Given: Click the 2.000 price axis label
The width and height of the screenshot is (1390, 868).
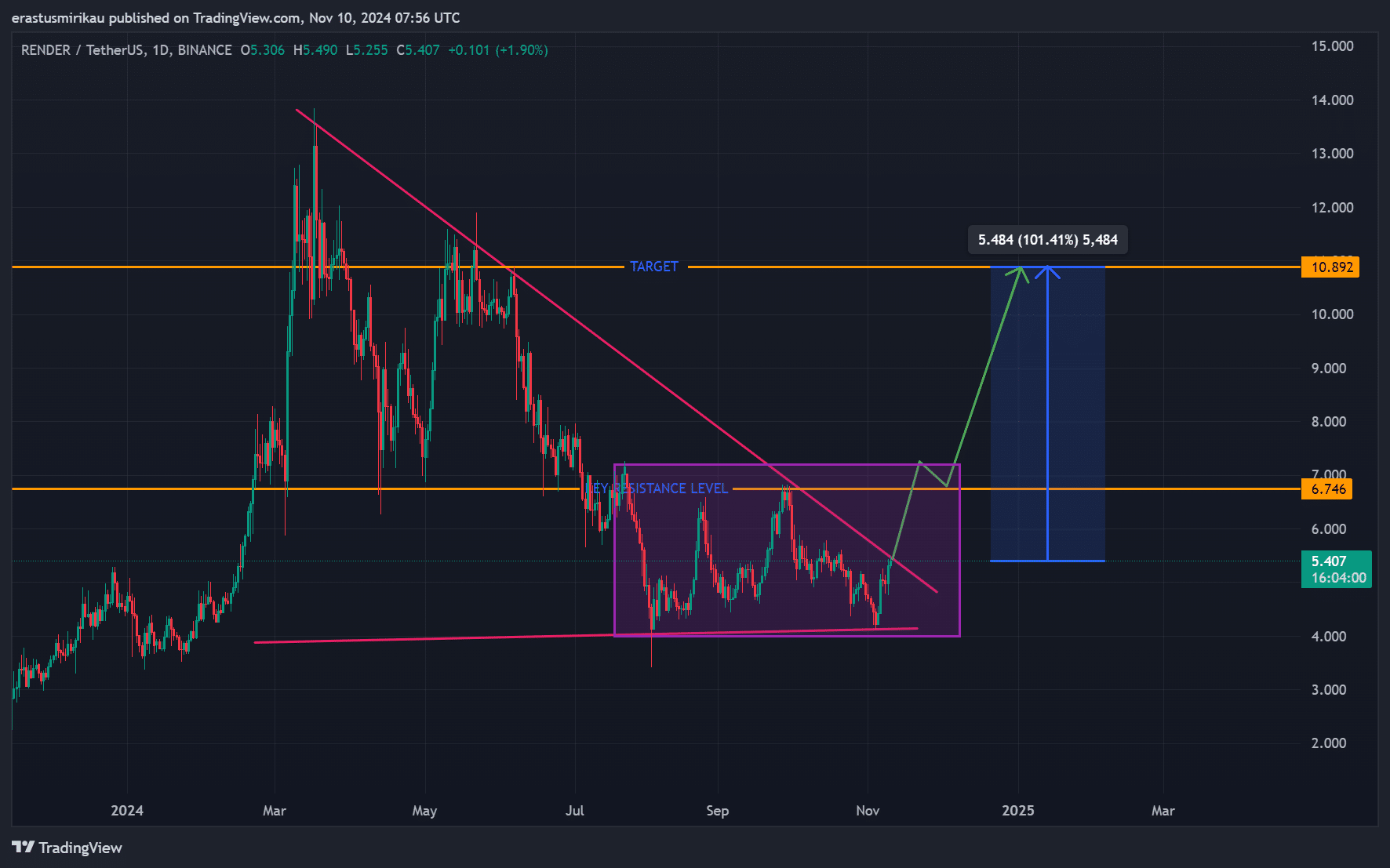Looking at the screenshot, I should (x=1329, y=743).
